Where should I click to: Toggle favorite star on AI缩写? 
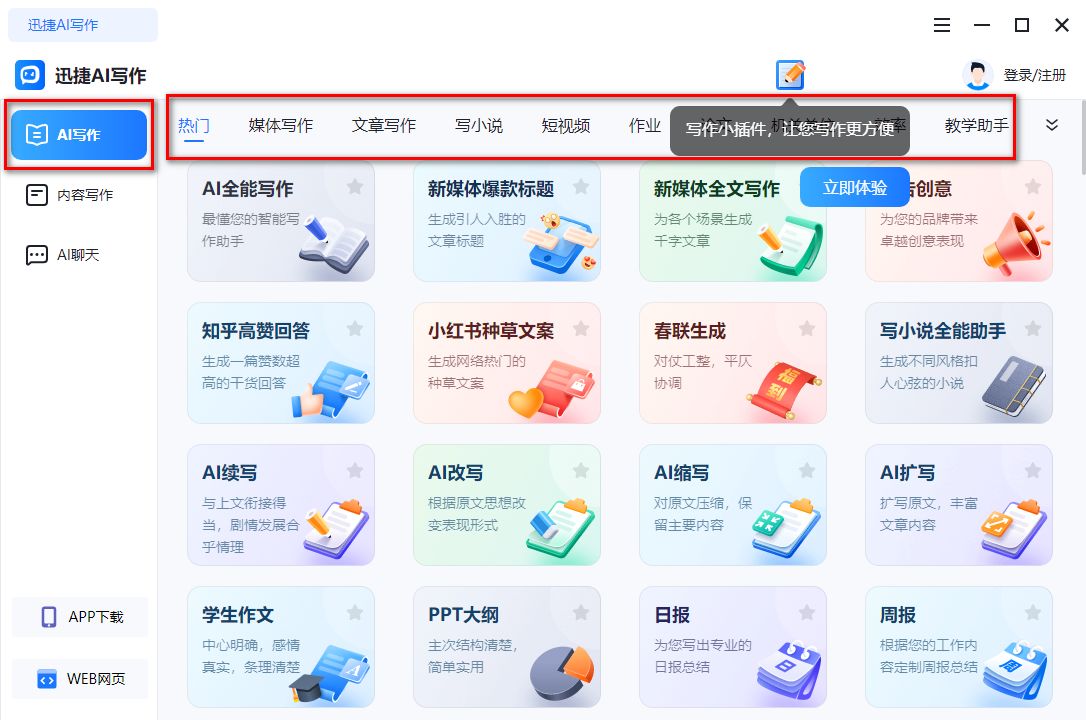(x=807, y=471)
